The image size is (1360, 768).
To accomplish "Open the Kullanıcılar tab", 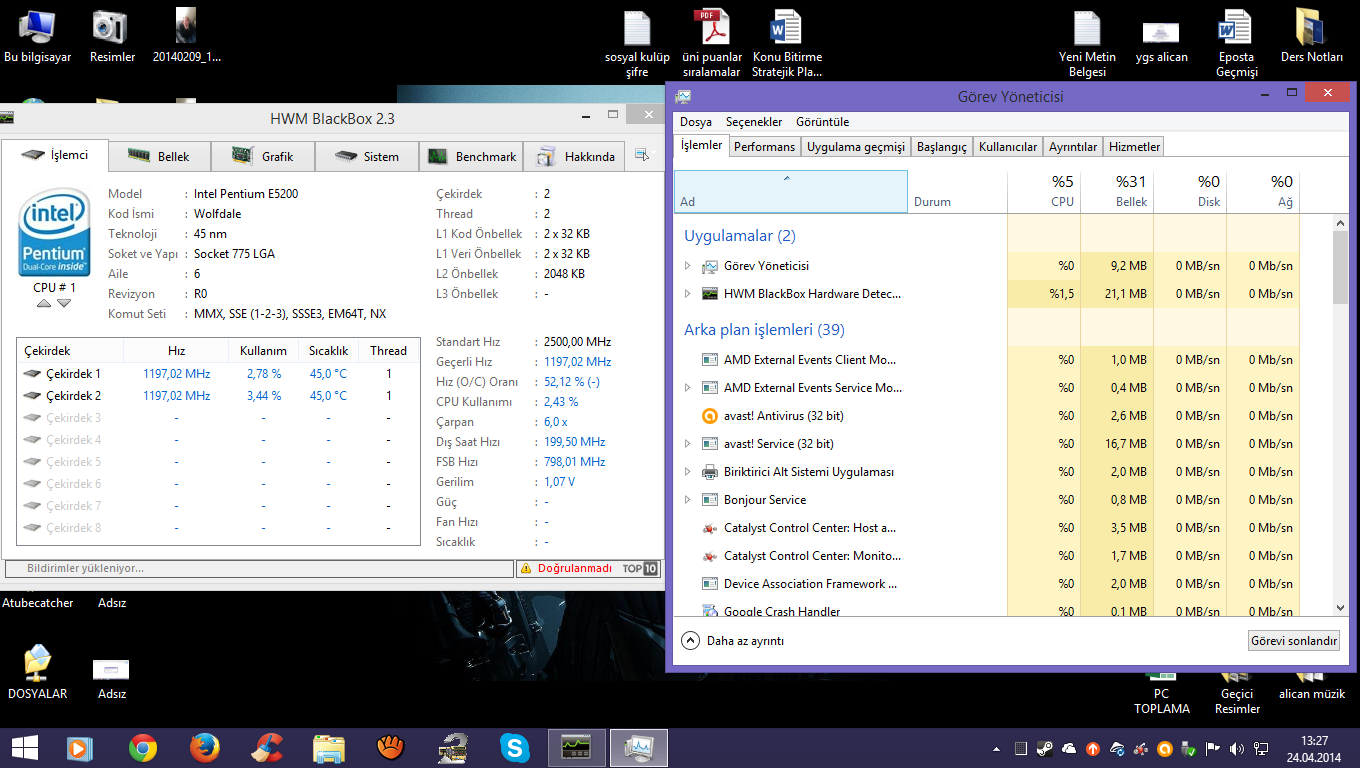I will tap(1008, 147).
